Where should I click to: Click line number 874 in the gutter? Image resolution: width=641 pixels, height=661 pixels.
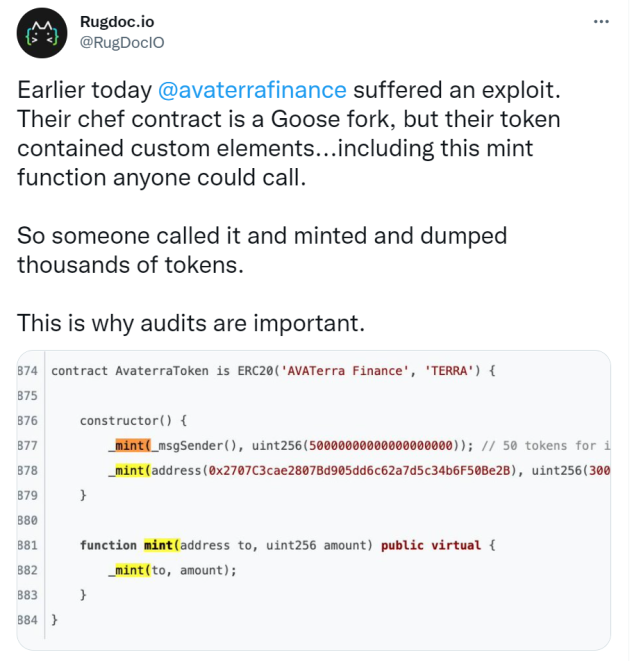[x=27, y=370]
